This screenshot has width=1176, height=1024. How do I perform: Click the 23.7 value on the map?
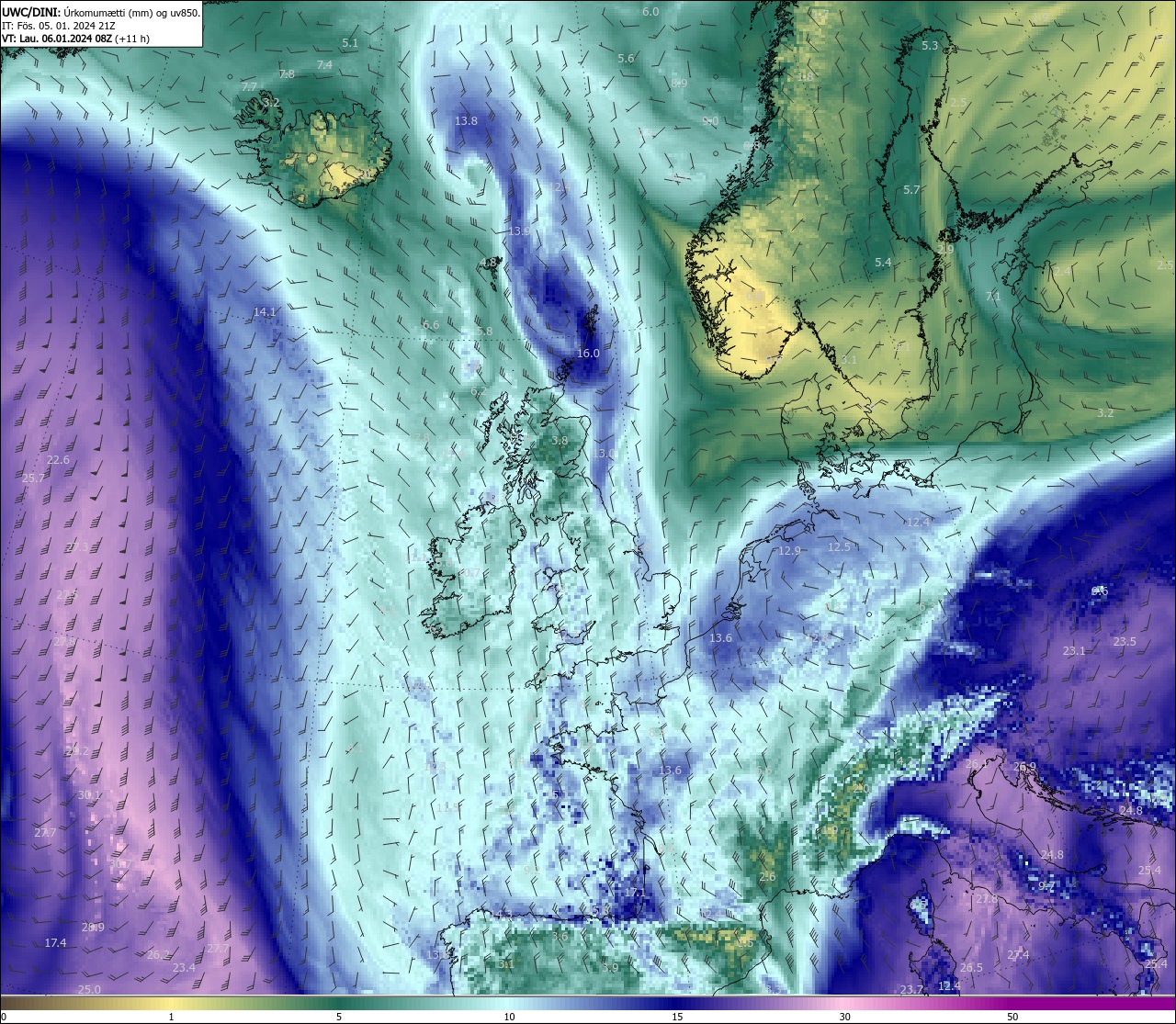911,990
